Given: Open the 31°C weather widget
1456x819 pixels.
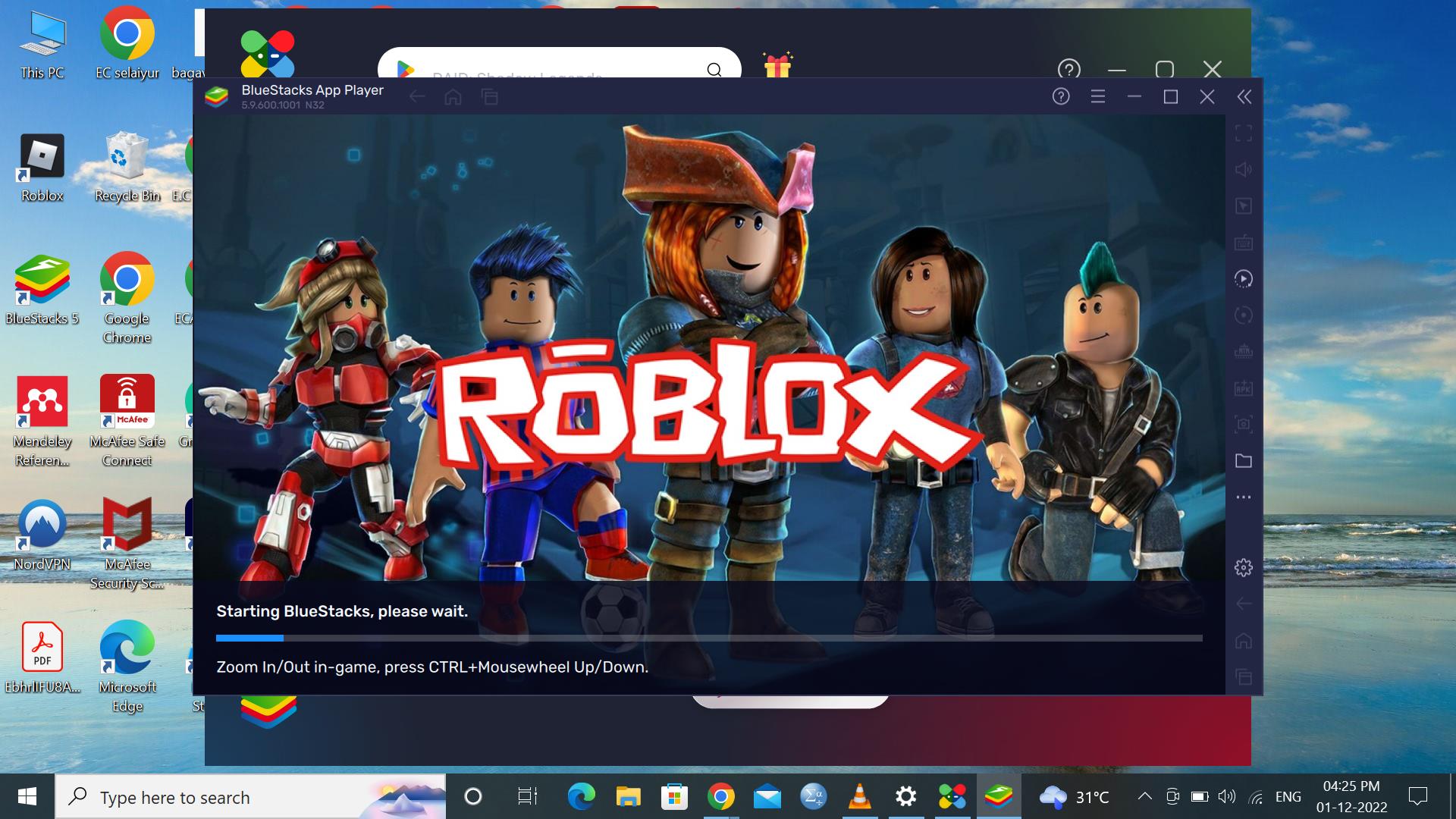Looking at the screenshot, I should tap(1075, 796).
